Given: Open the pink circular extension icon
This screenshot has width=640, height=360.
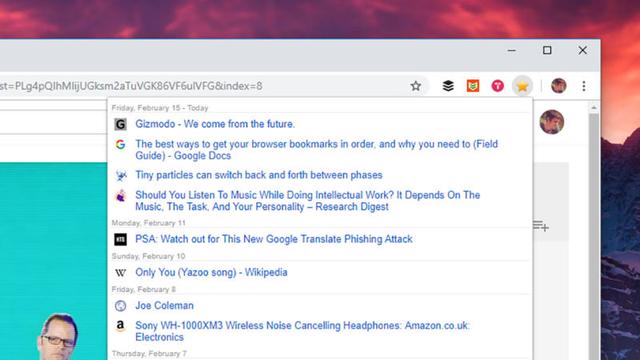Looking at the screenshot, I should (x=498, y=86).
